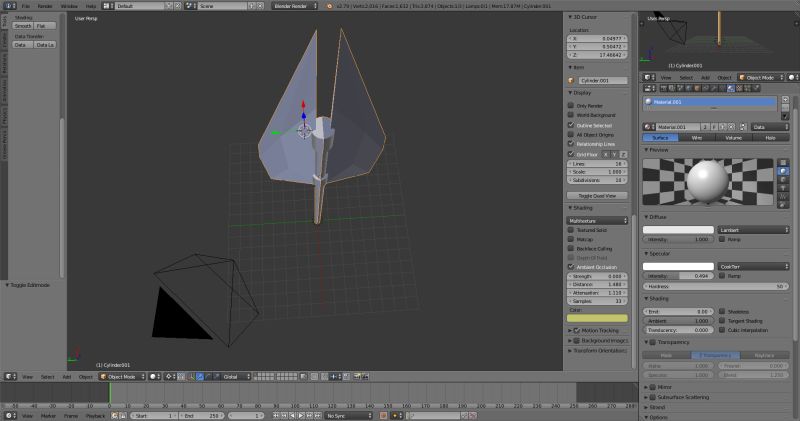The width and height of the screenshot is (800, 421).
Task: Adjust the Hardness slider
Action: (x=716, y=286)
